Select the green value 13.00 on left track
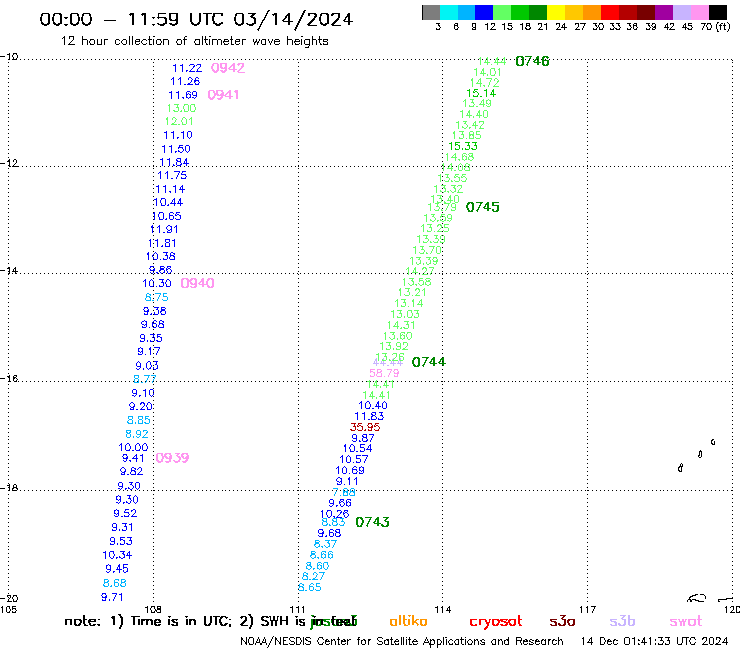This screenshot has height=650, width=740. pos(181,109)
